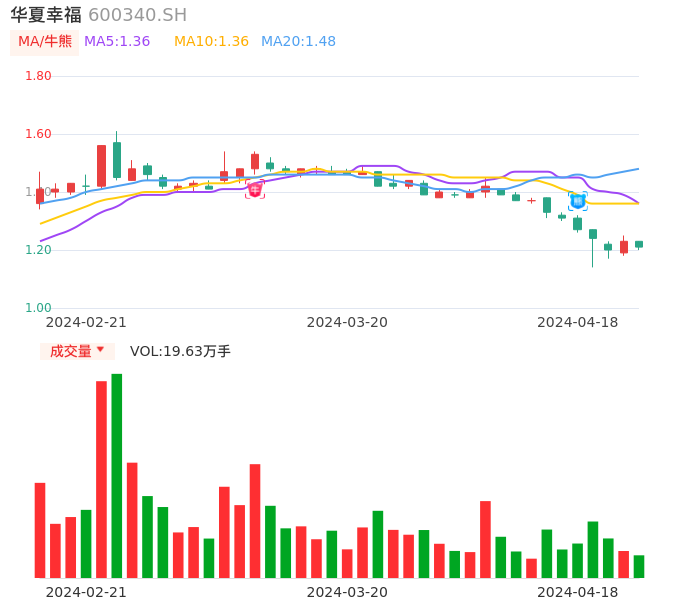Viewport: 686px width, 606px height.
Task: Click the VOL:19.63万手 volume readout
Action: pos(180,351)
